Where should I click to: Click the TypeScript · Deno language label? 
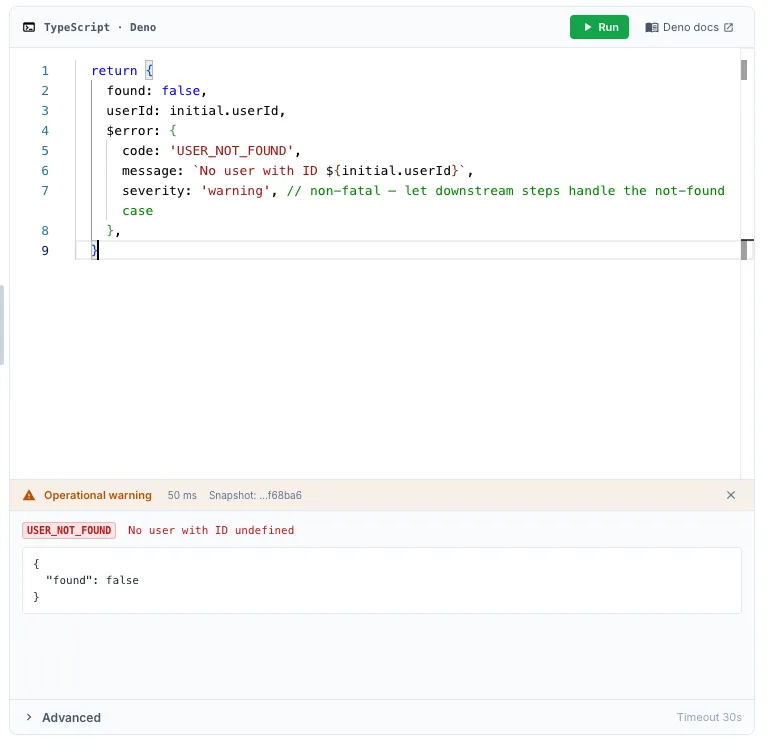(100, 27)
